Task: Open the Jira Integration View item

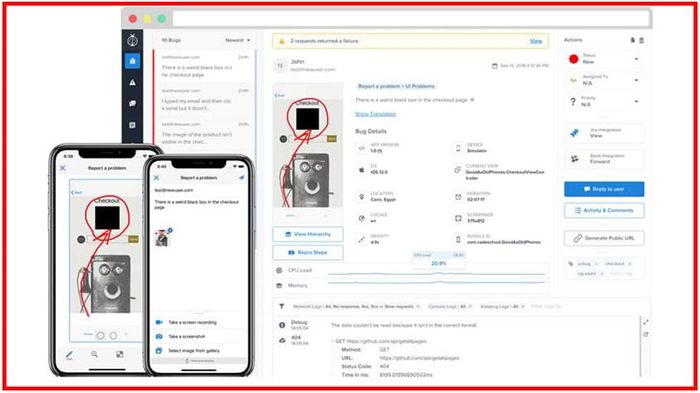Action: pos(604,133)
